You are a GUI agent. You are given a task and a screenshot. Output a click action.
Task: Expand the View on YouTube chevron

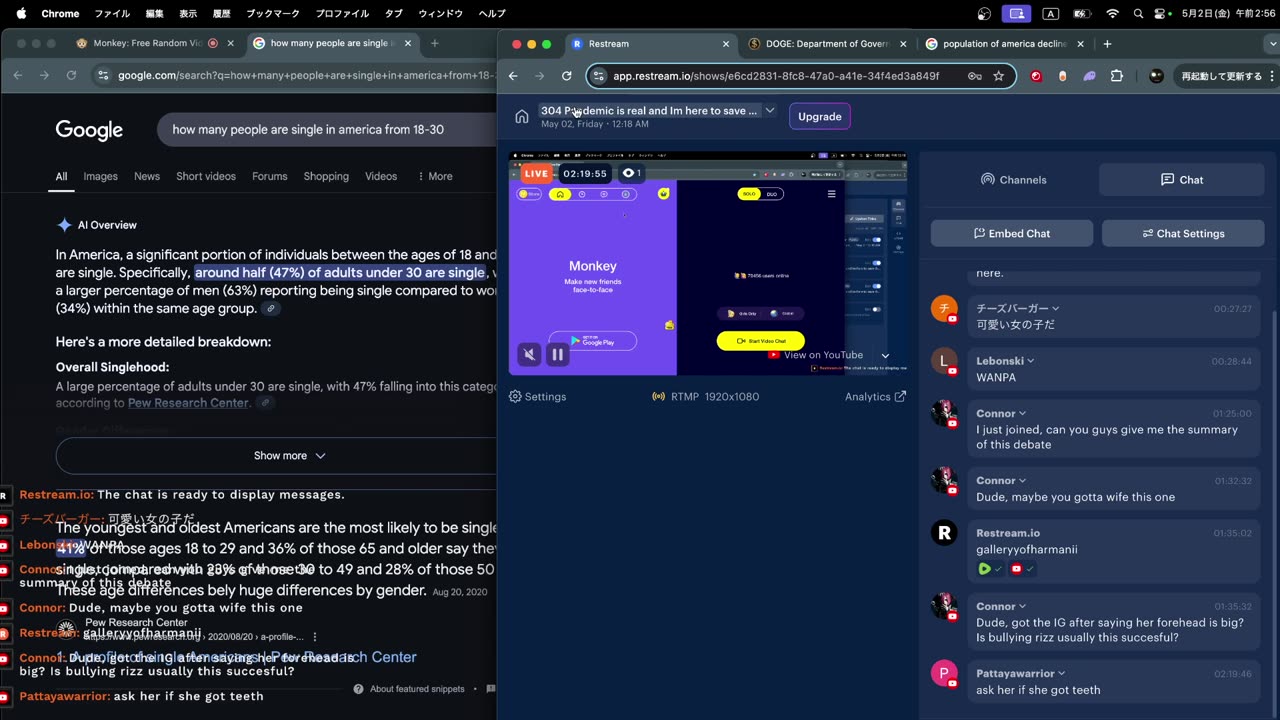885,355
